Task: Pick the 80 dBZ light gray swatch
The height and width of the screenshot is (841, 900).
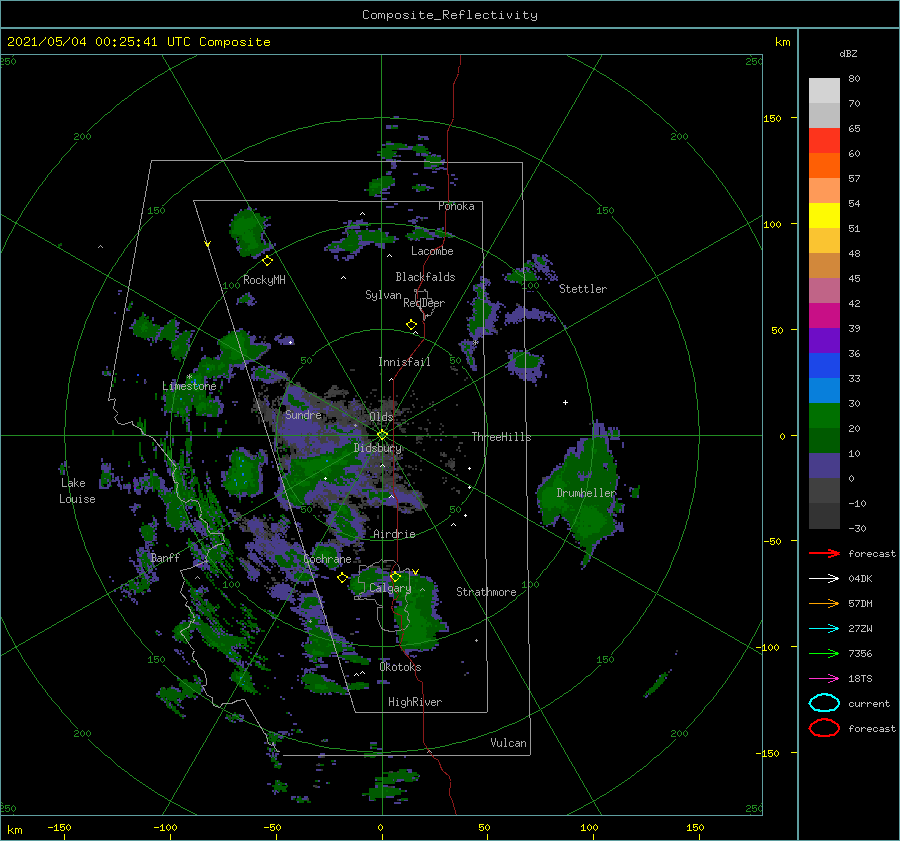Action: pyautogui.click(x=824, y=90)
